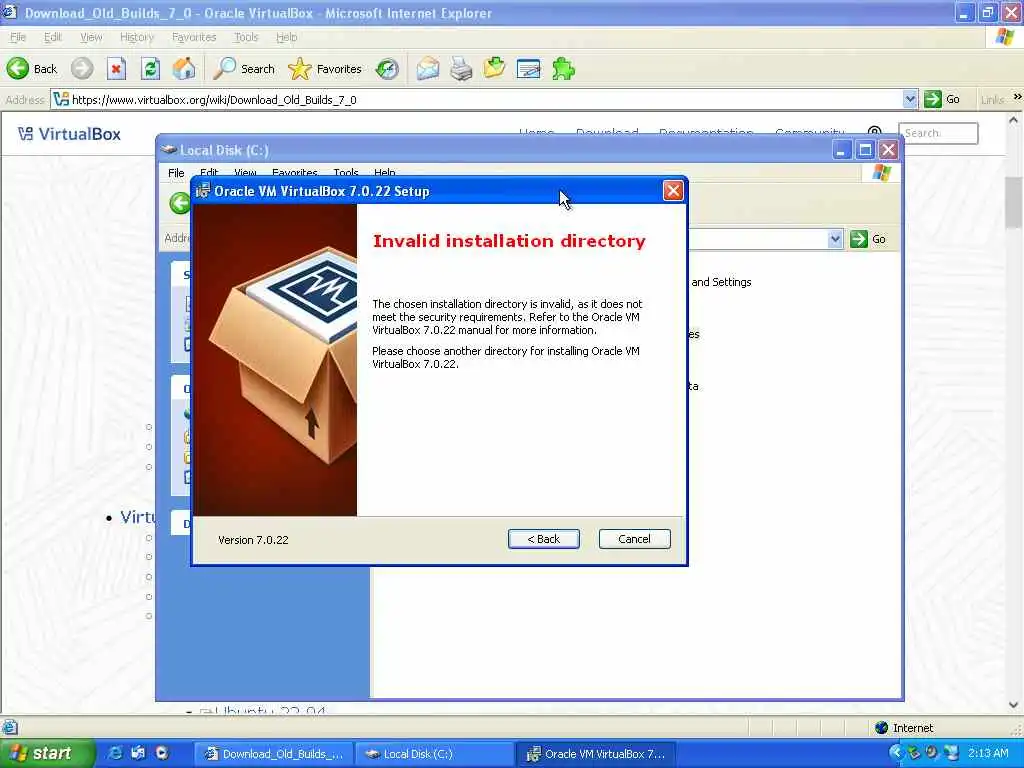This screenshot has width=1024, height=768.
Task: Switch to Download_Old_Builds taskbar button
Action: point(274,754)
